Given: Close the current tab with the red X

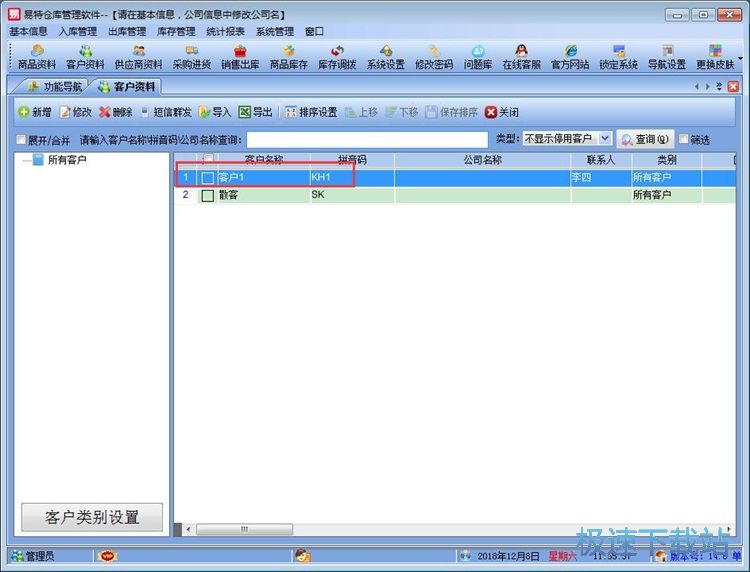Looking at the screenshot, I should tap(733, 87).
